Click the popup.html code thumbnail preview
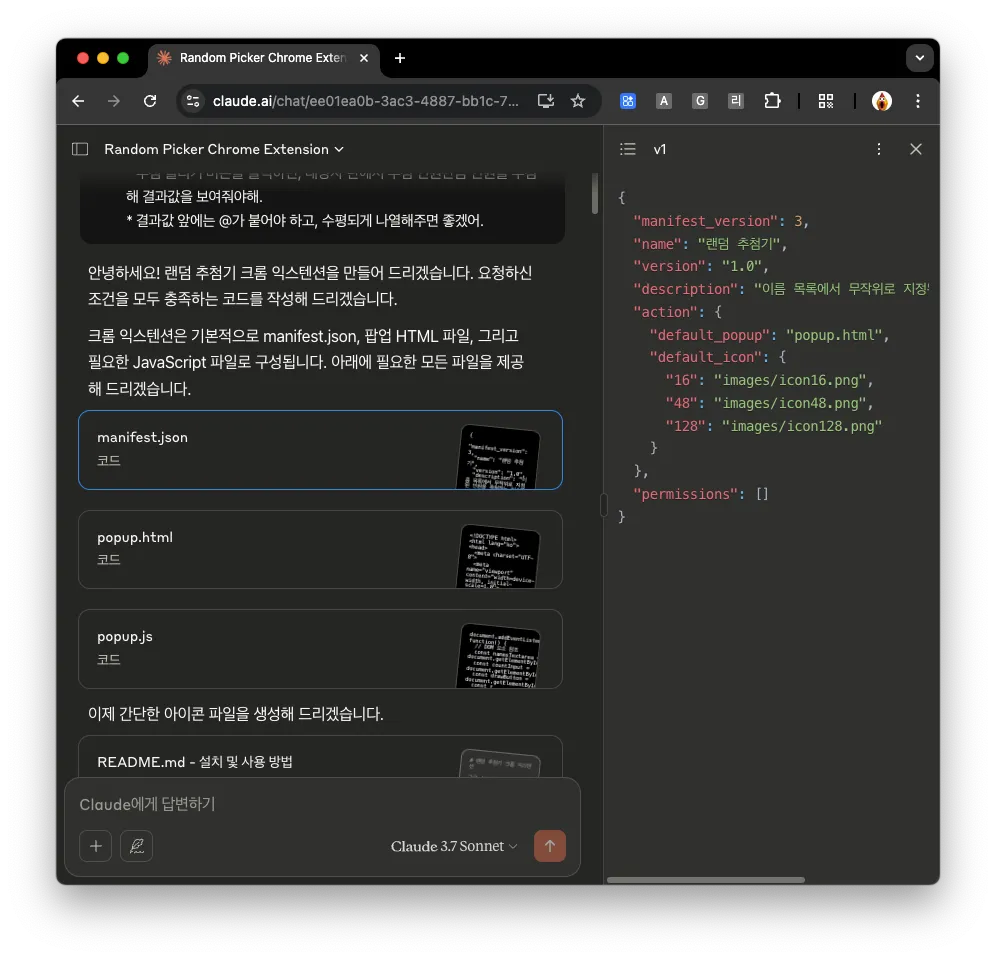Image resolution: width=996 pixels, height=959 pixels. pos(498,556)
